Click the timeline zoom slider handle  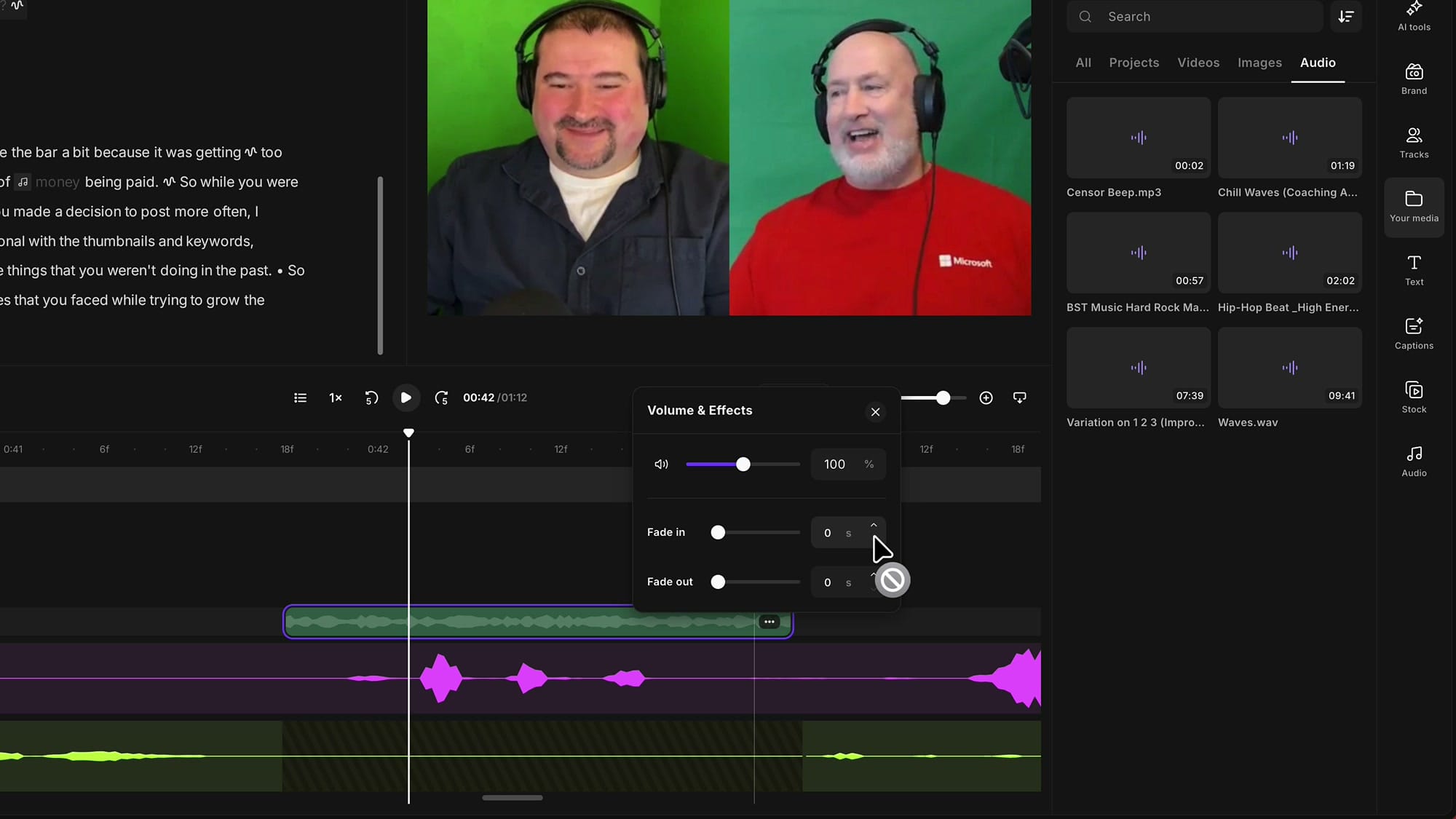tap(943, 397)
